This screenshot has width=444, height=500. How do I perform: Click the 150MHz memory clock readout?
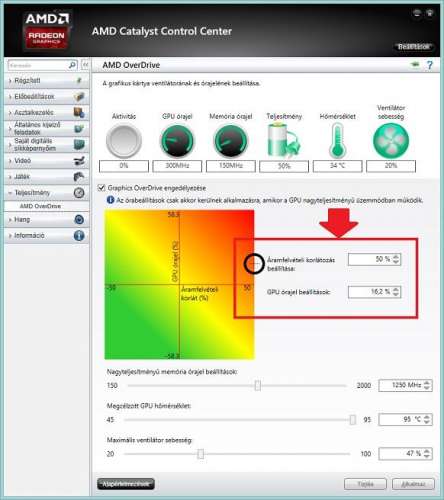[231, 166]
